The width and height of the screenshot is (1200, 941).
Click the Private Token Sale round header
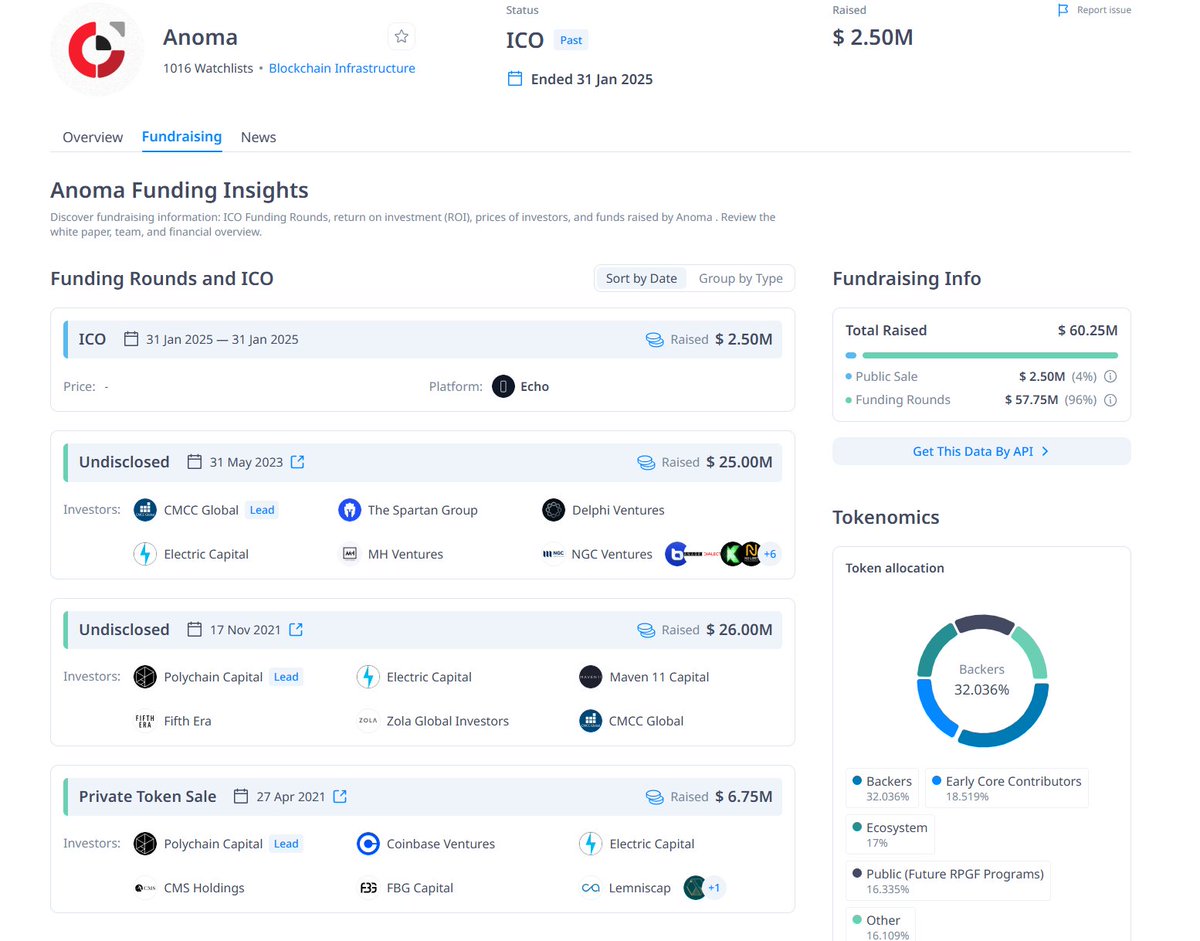point(423,796)
